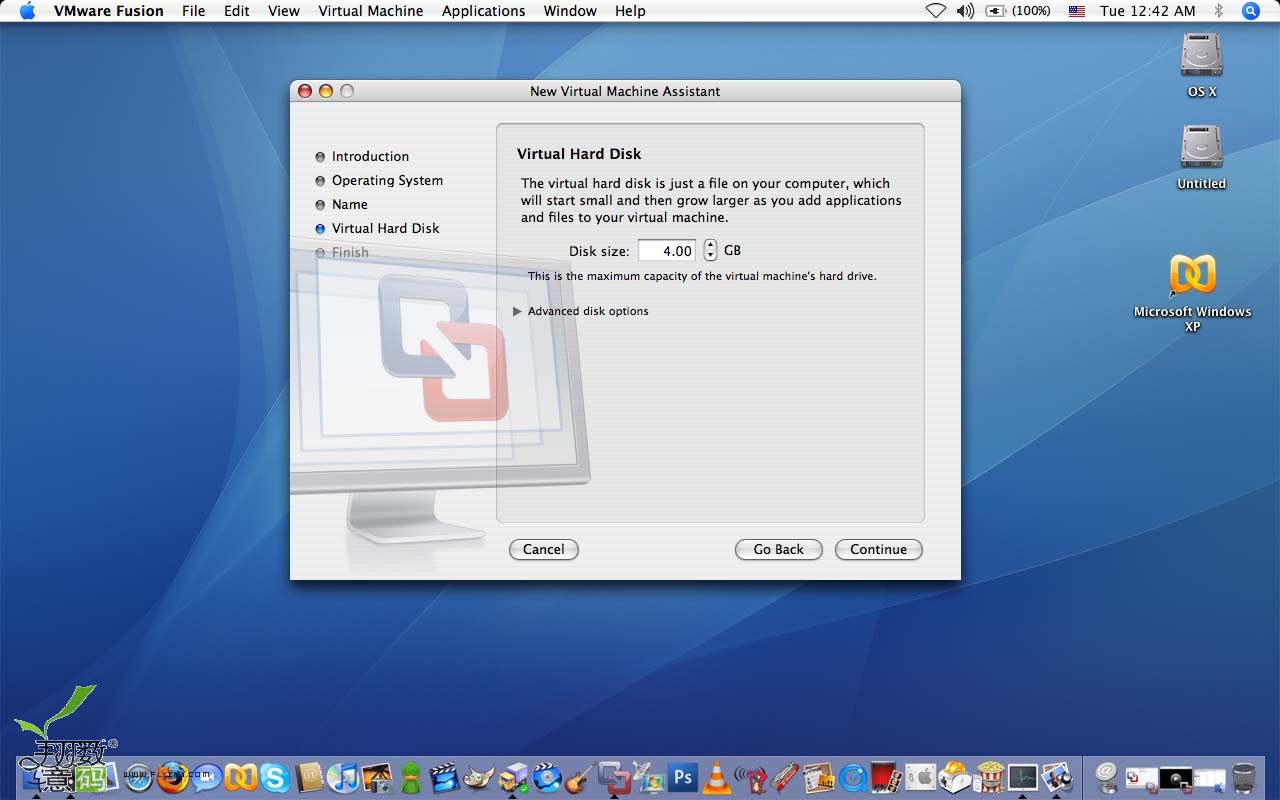Open Photo Booth in the dock
Image resolution: width=1280 pixels, height=800 pixels.
[x=886, y=777]
